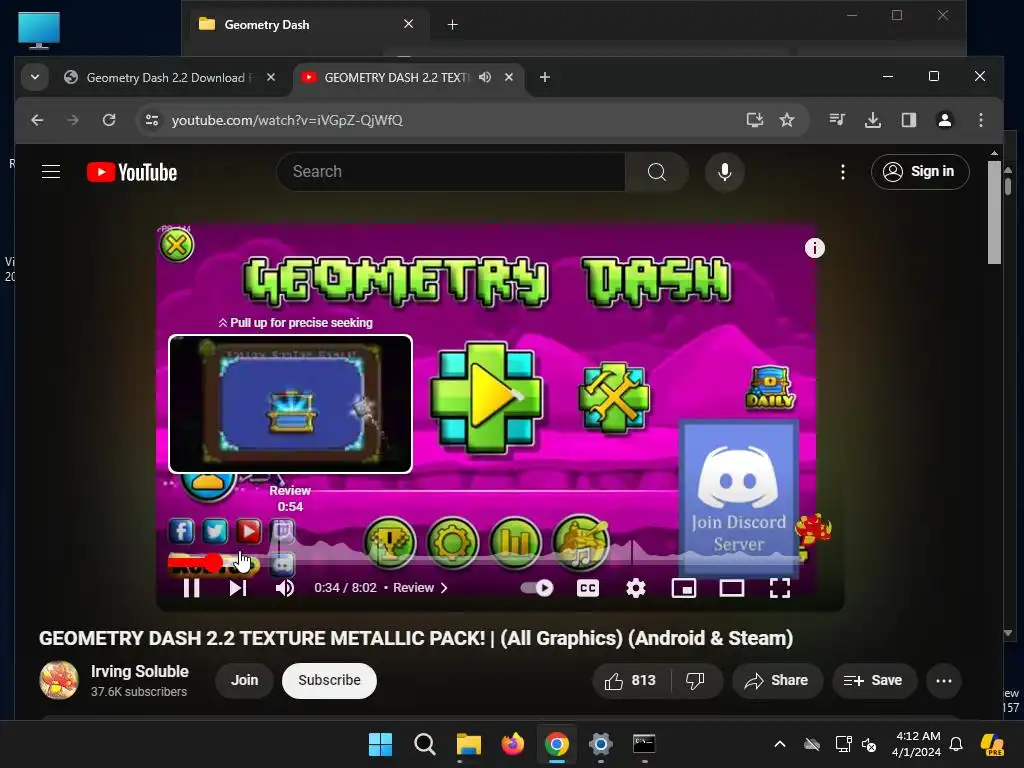Viewport: 1024px width, 768px height.
Task: Click the Sign in button
Action: (x=920, y=172)
